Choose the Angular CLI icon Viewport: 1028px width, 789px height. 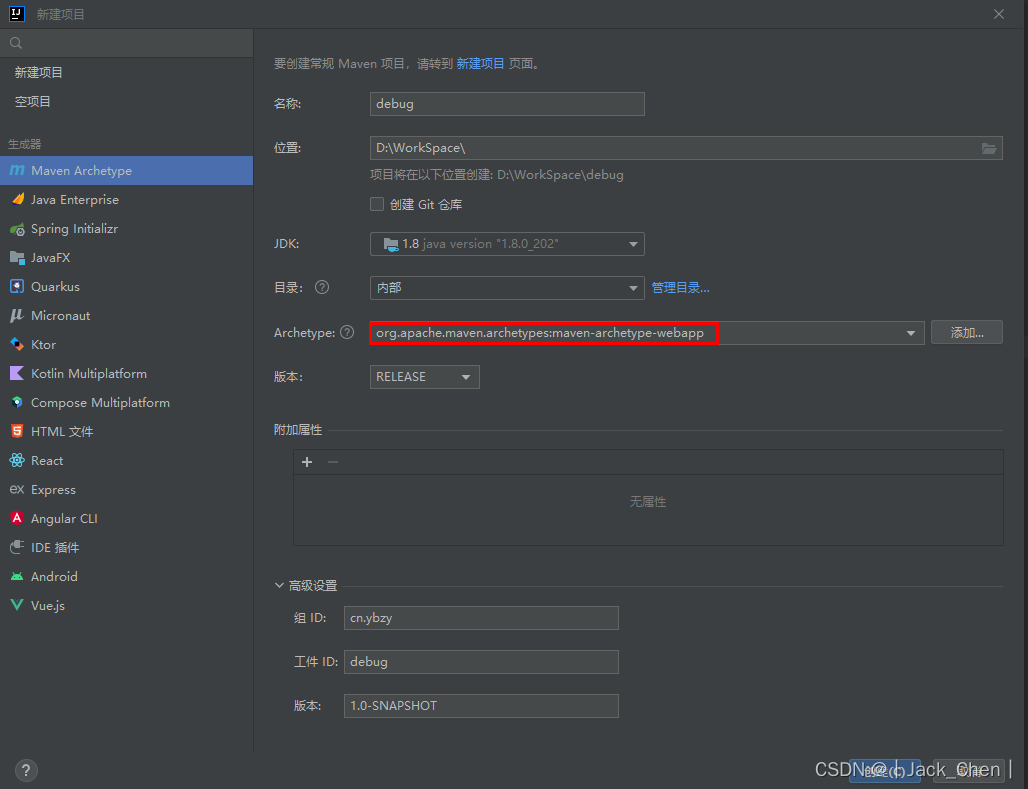tap(18, 518)
